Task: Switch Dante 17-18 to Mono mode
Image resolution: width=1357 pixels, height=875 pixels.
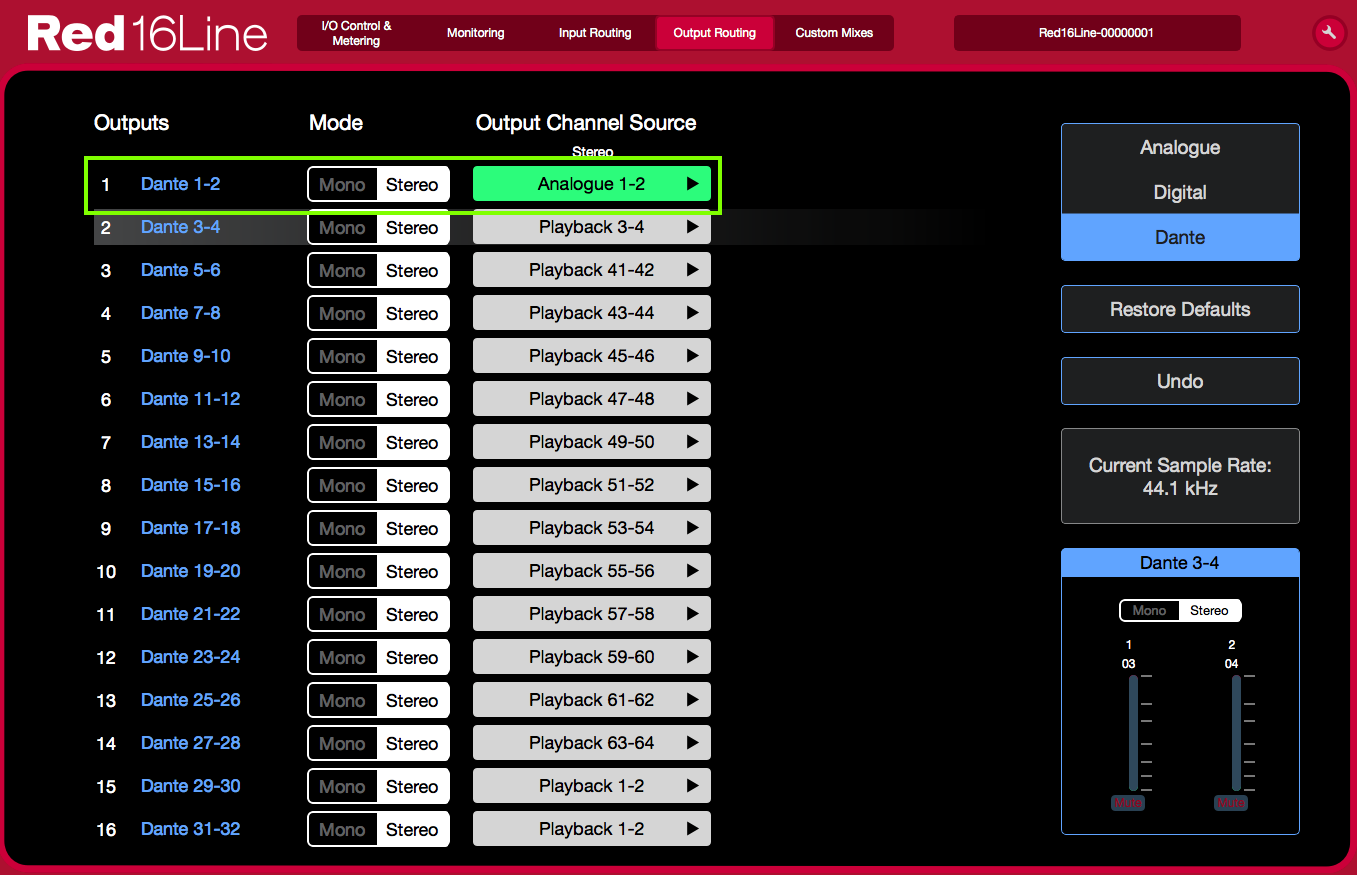Action: [x=342, y=528]
